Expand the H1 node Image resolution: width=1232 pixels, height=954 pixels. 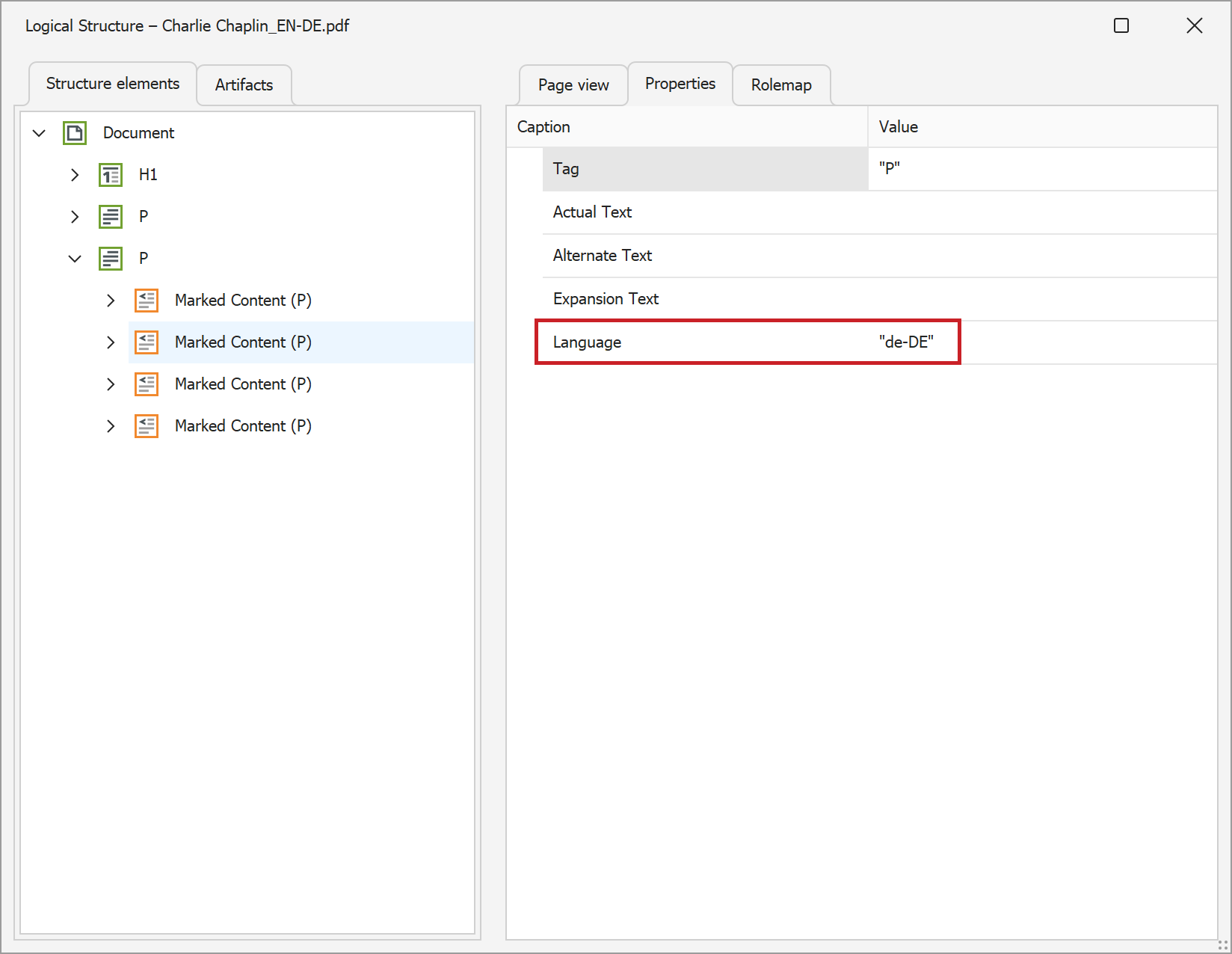coord(75,175)
